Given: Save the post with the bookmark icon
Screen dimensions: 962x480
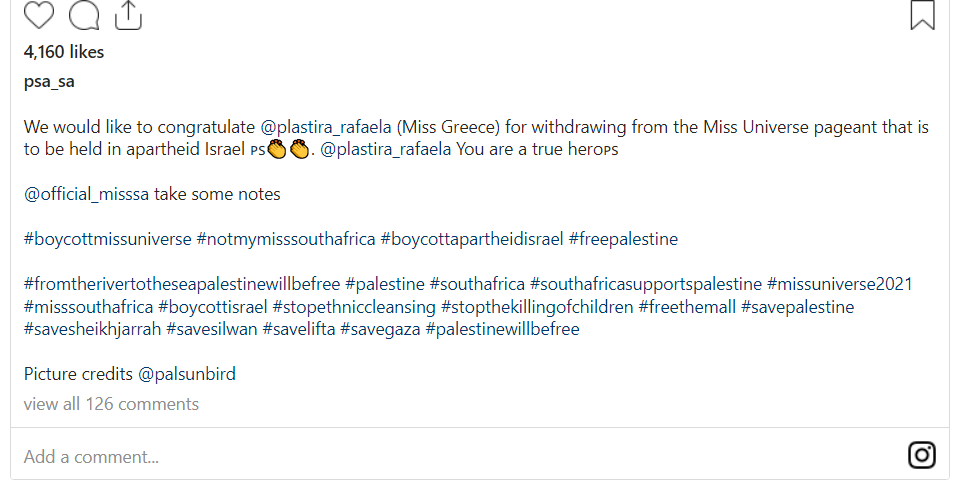Looking at the screenshot, I should point(922,14).
